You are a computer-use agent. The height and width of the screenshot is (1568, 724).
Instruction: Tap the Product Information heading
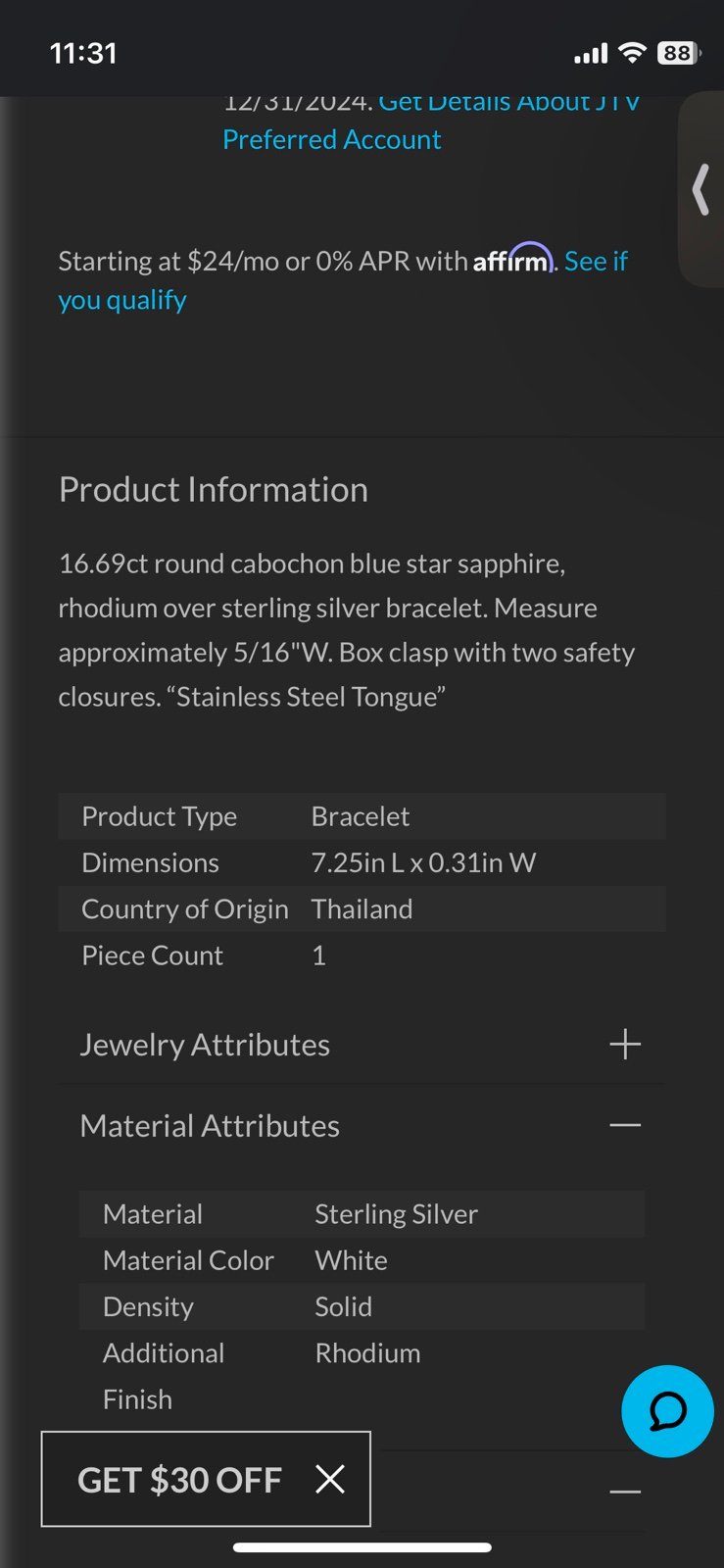pyautogui.click(x=214, y=490)
